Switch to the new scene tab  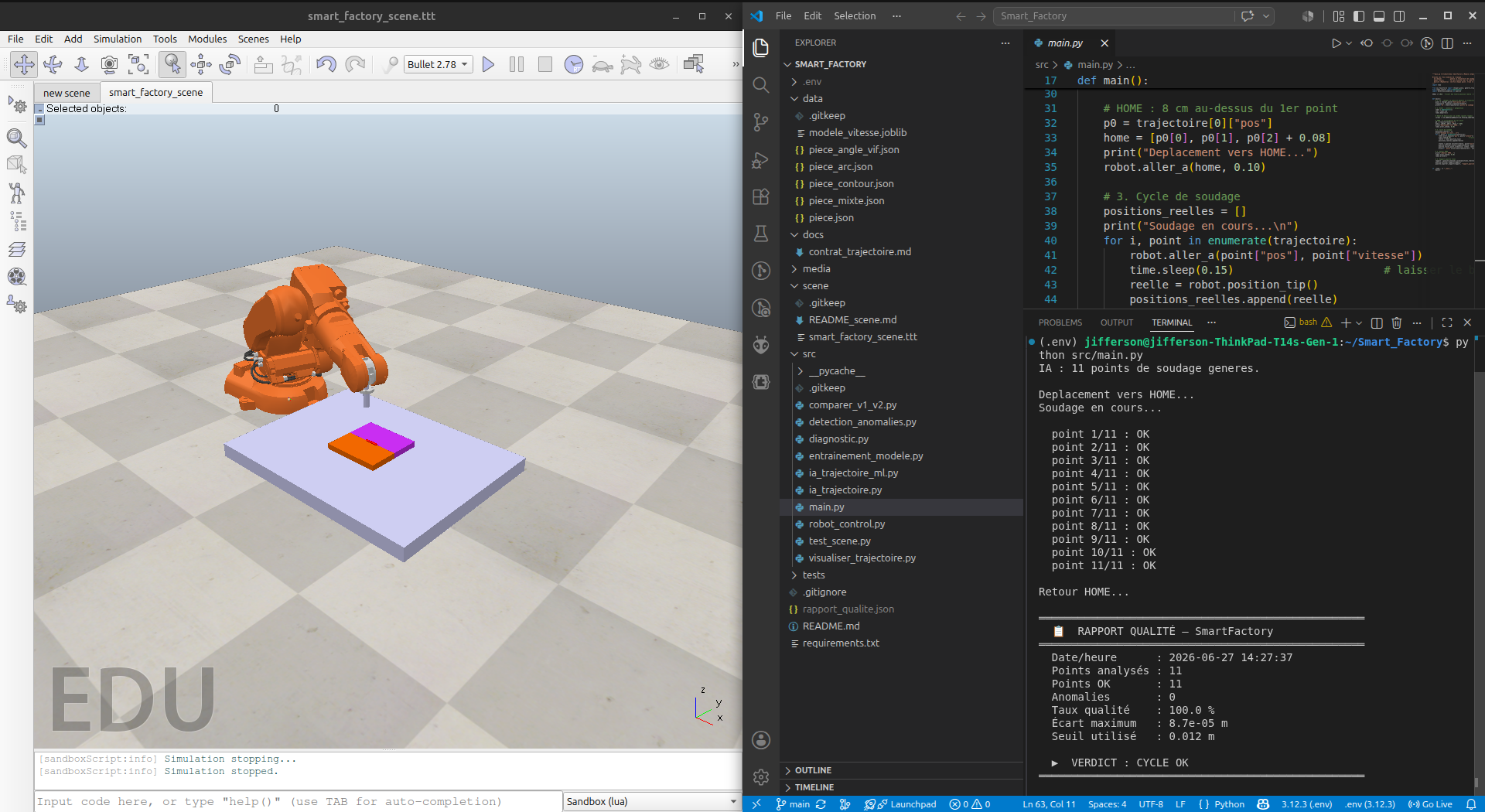67,93
